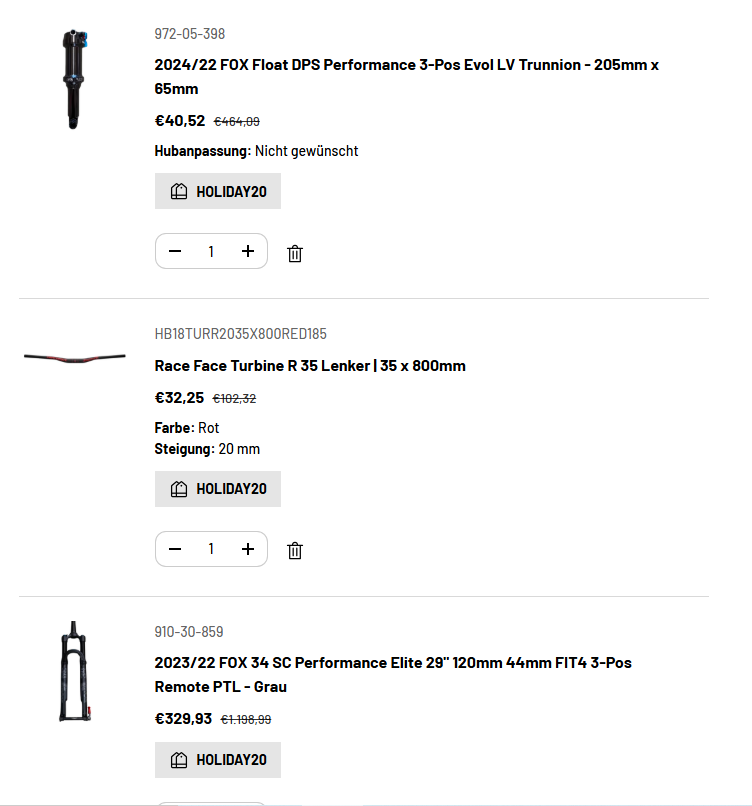Click quantity field of FOX Float shock
Screen dimensions: 752x806
(x=211, y=251)
